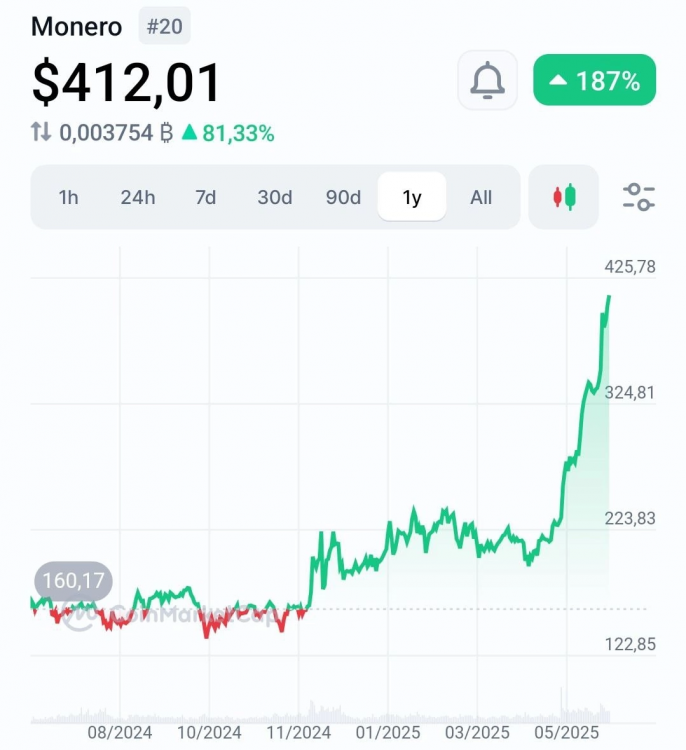The width and height of the screenshot is (686, 750).
Task: Open chart settings sliders icon
Action: click(638, 197)
